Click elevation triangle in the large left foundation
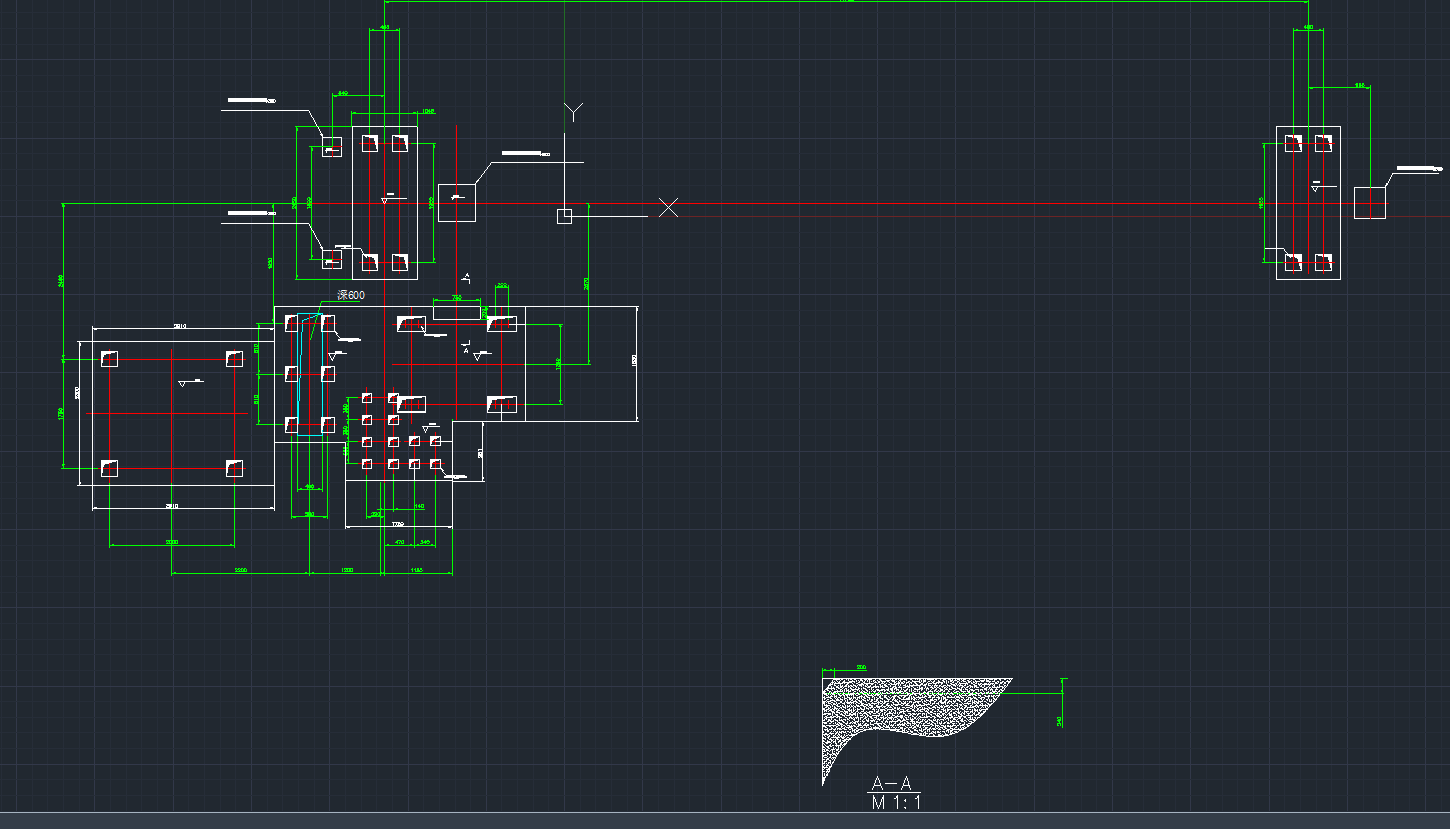This screenshot has height=829, width=1450. coord(183,383)
